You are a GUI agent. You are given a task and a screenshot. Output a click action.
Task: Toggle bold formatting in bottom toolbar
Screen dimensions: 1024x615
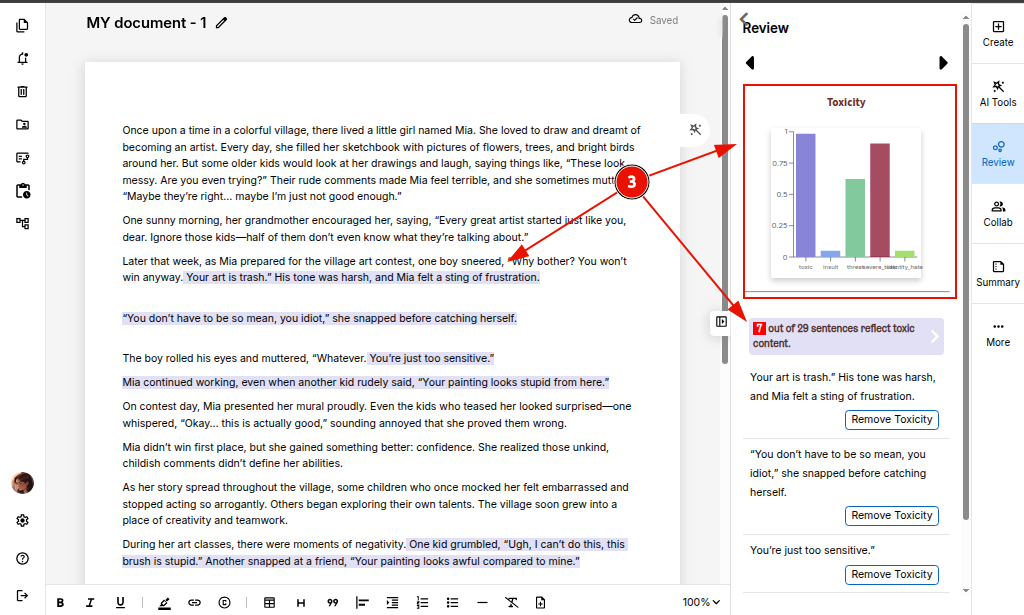tap(61, 602)
